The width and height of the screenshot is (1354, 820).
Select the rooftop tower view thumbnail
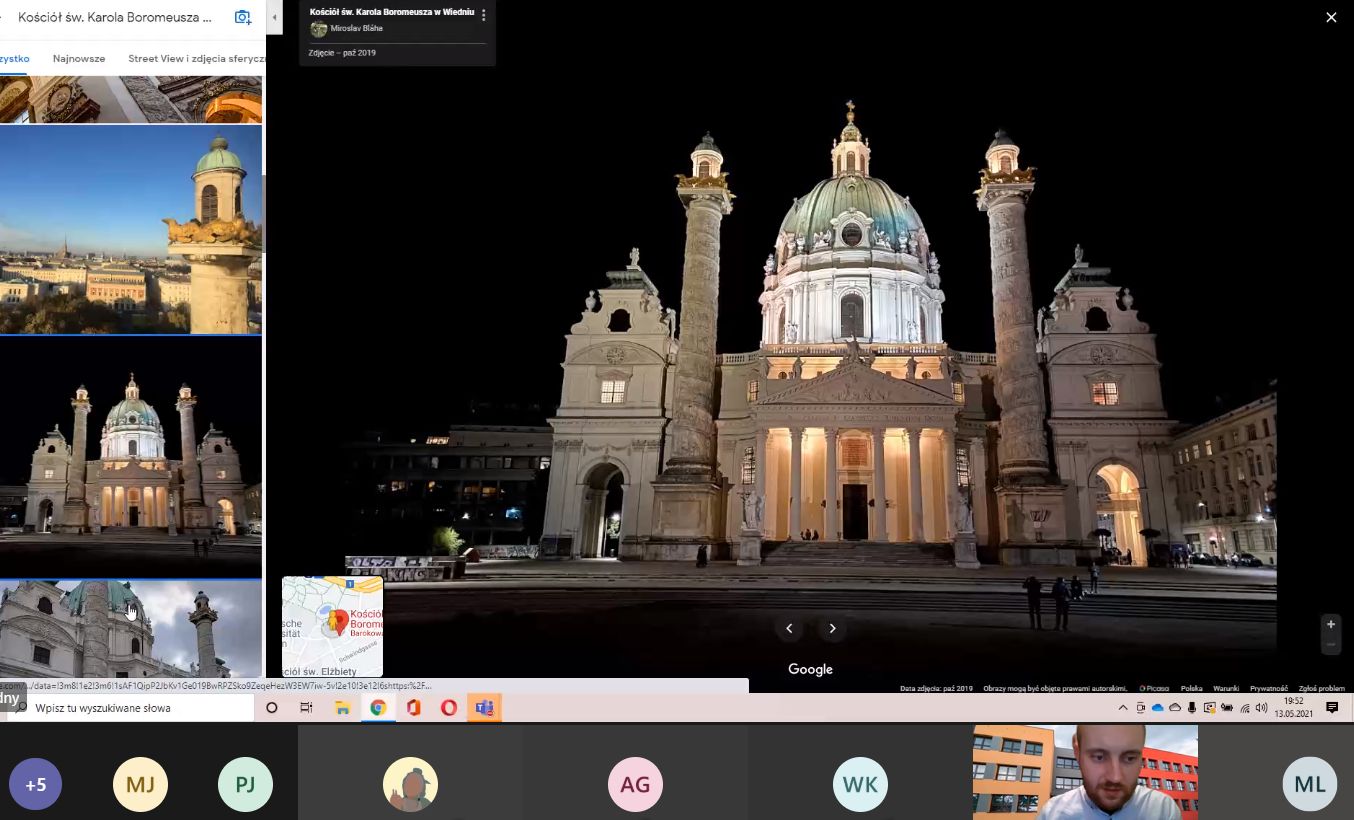click(131, 229)
